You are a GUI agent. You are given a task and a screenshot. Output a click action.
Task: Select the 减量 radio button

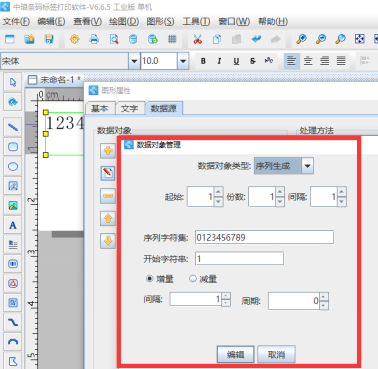pos(193,279)
